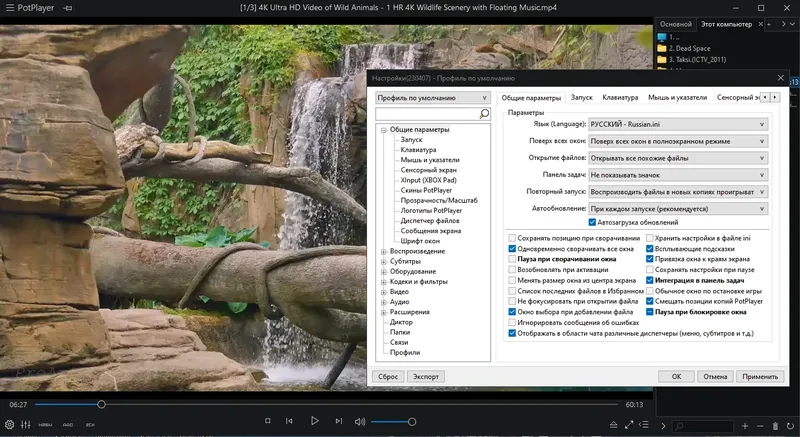This screenshot has height=437, width=800.
Task: Click the 'Применить' button
Action: (760, 376)
